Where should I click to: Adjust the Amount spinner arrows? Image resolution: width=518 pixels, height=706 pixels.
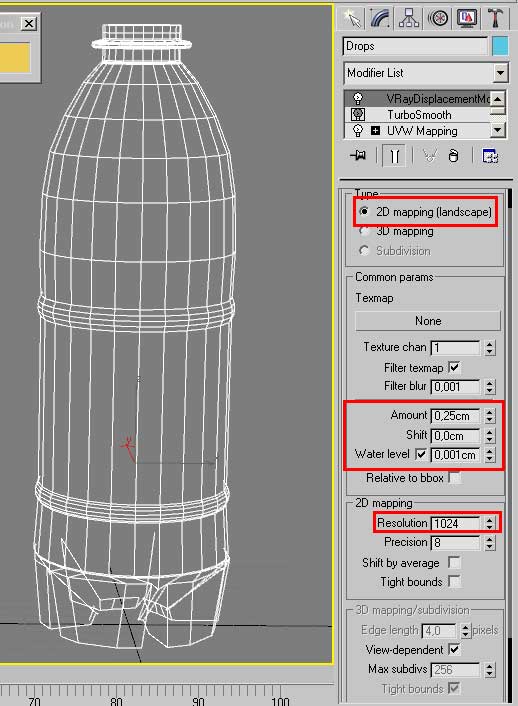[490, 416]
